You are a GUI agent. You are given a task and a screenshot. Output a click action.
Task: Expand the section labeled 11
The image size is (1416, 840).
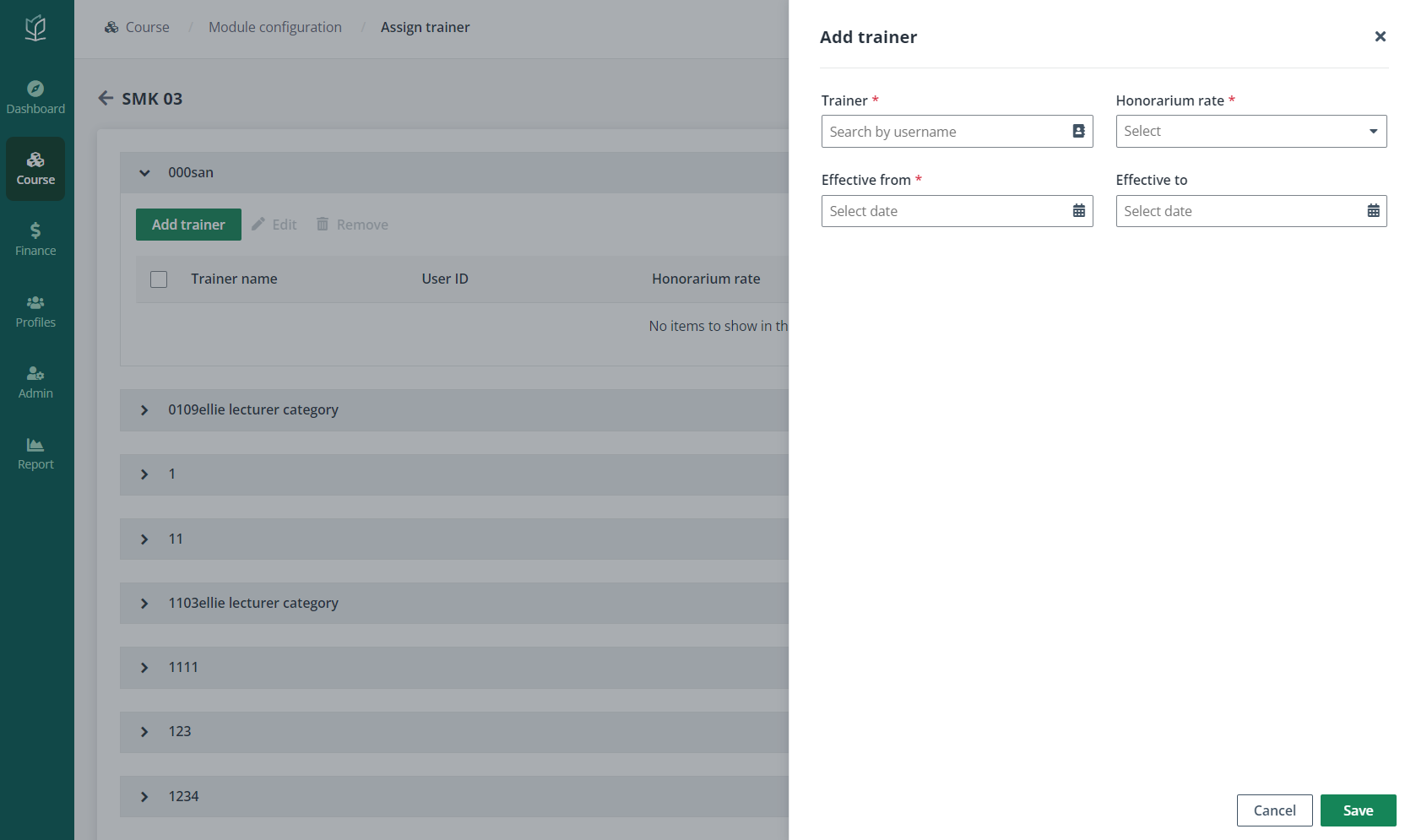[x=144, y=539]
